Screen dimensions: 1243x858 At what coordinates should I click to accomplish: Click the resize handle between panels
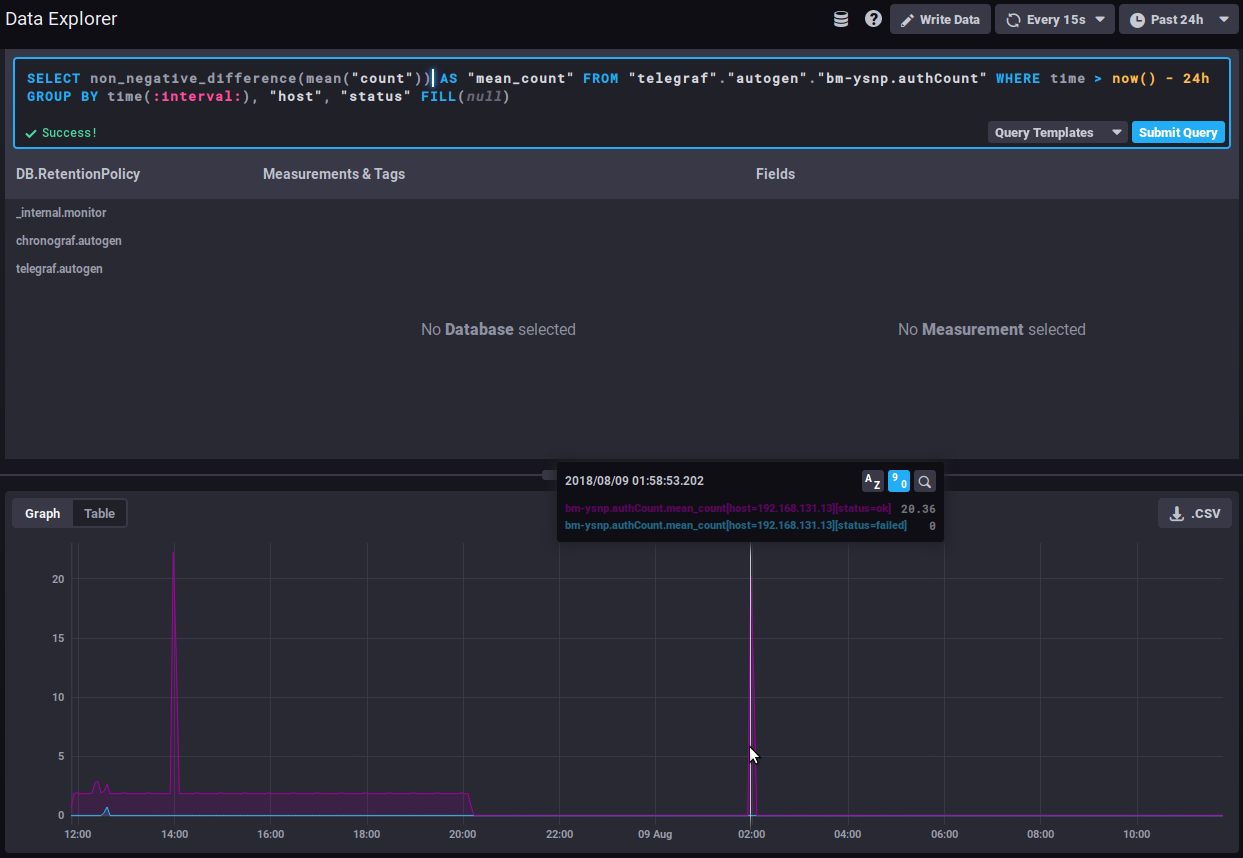[x=549, y=474]
